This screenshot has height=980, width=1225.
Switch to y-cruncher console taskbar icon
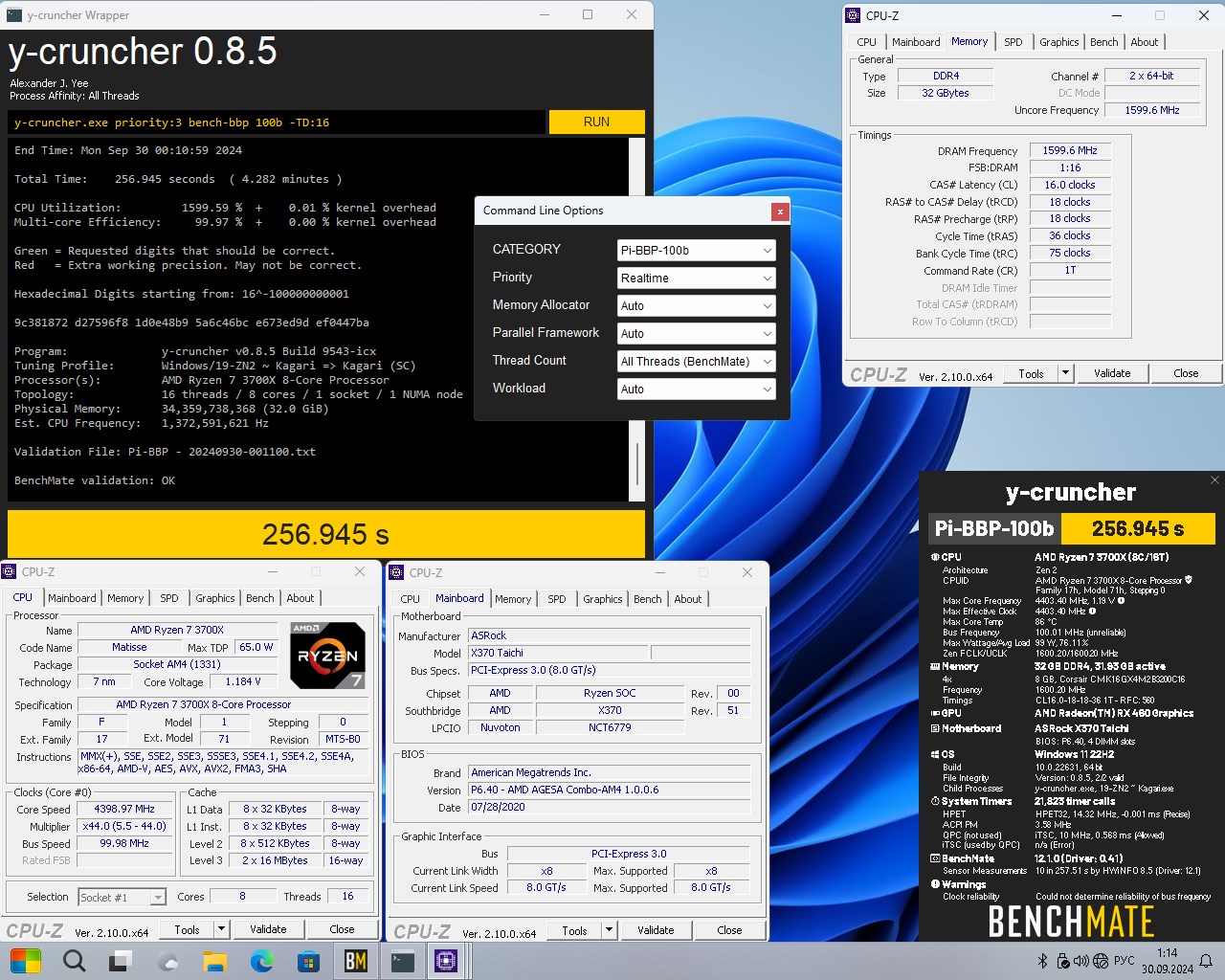[x=402, y=960]
